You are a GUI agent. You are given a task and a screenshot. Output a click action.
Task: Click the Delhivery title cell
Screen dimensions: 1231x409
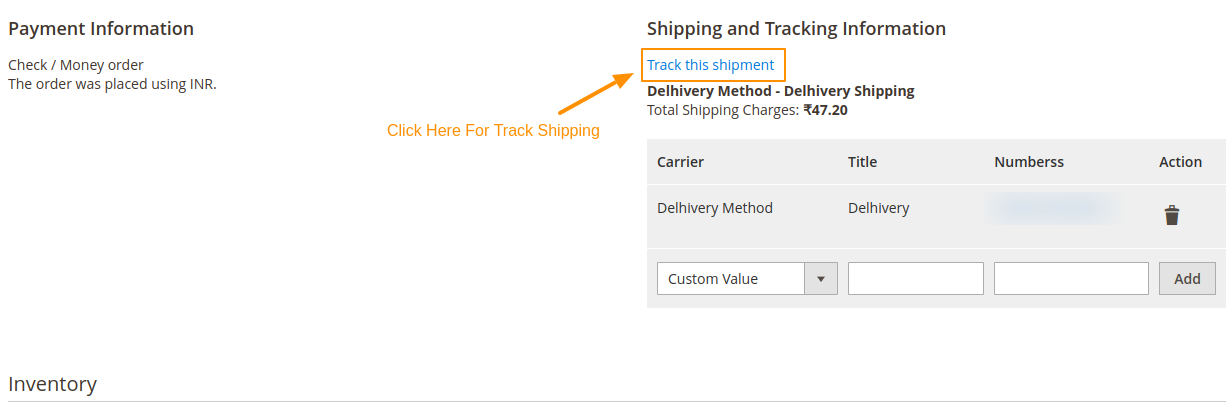click(878, 208)
